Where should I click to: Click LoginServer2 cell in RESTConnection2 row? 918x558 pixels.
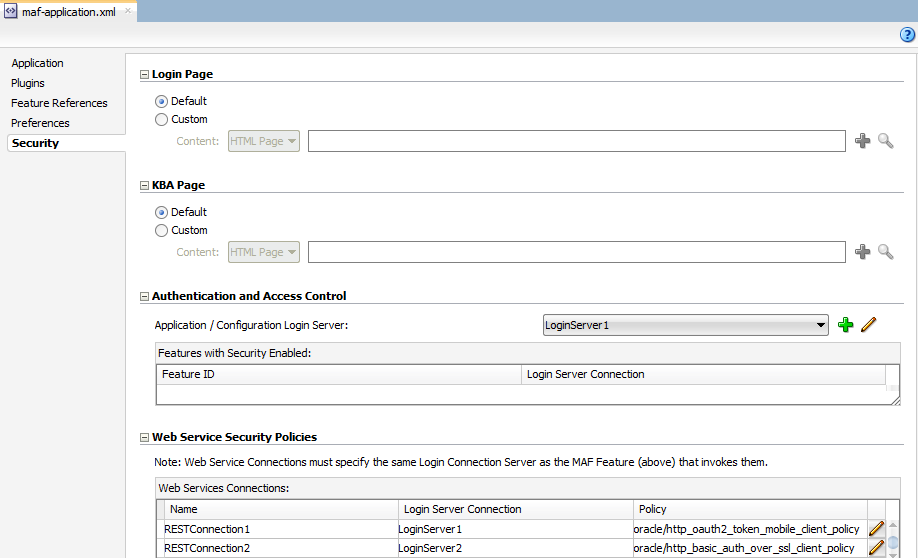pos(515,549)
